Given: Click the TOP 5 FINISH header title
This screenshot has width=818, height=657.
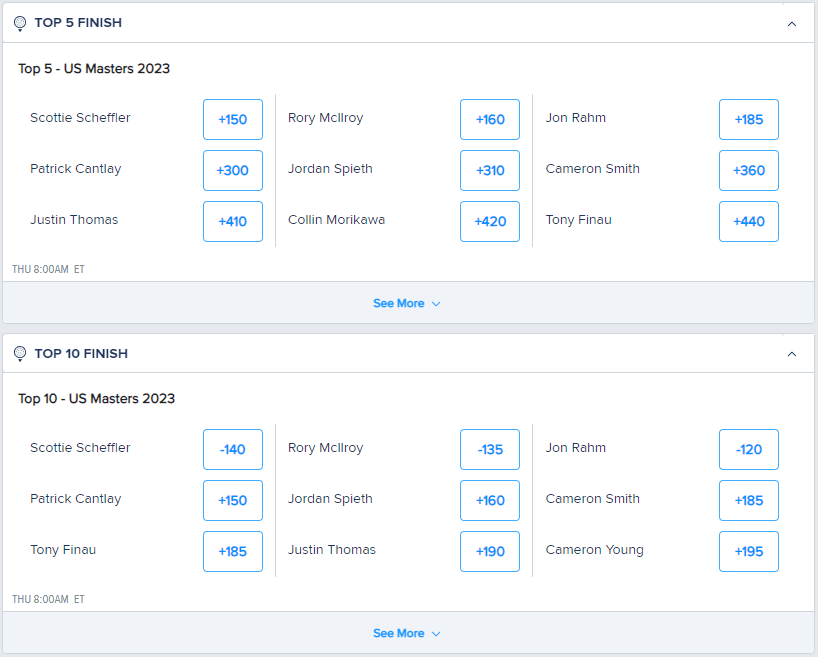Looking at the screenshot, I should (78, 23).
